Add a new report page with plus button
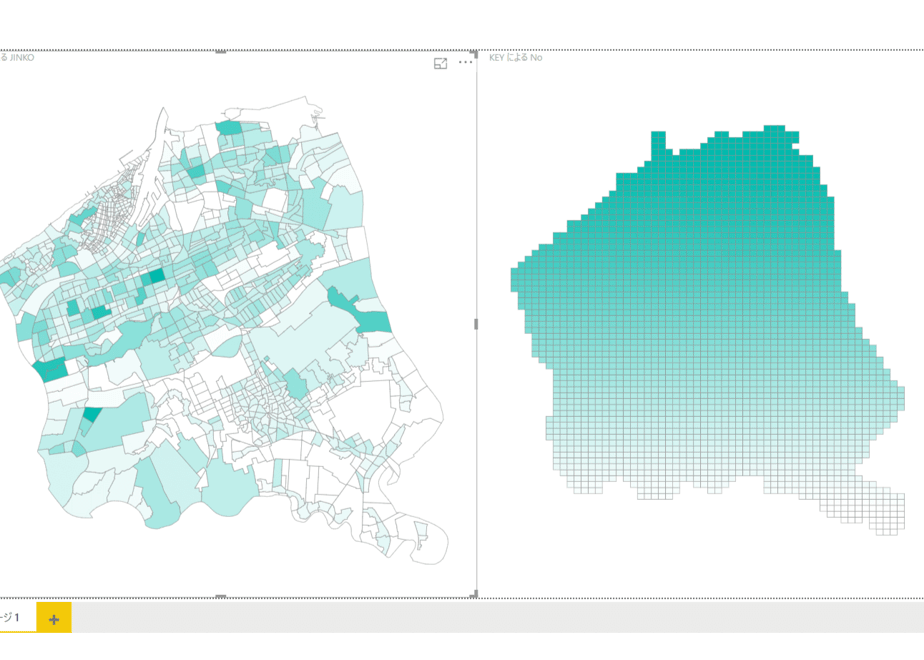The height and width of the screenshot is (660, 924). 54,619
